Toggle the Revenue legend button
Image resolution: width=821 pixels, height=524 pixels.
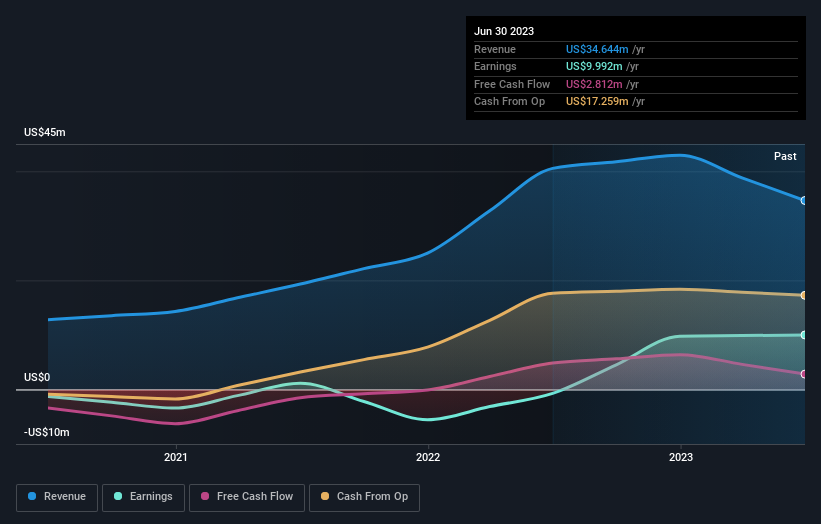tap(57, 497)
